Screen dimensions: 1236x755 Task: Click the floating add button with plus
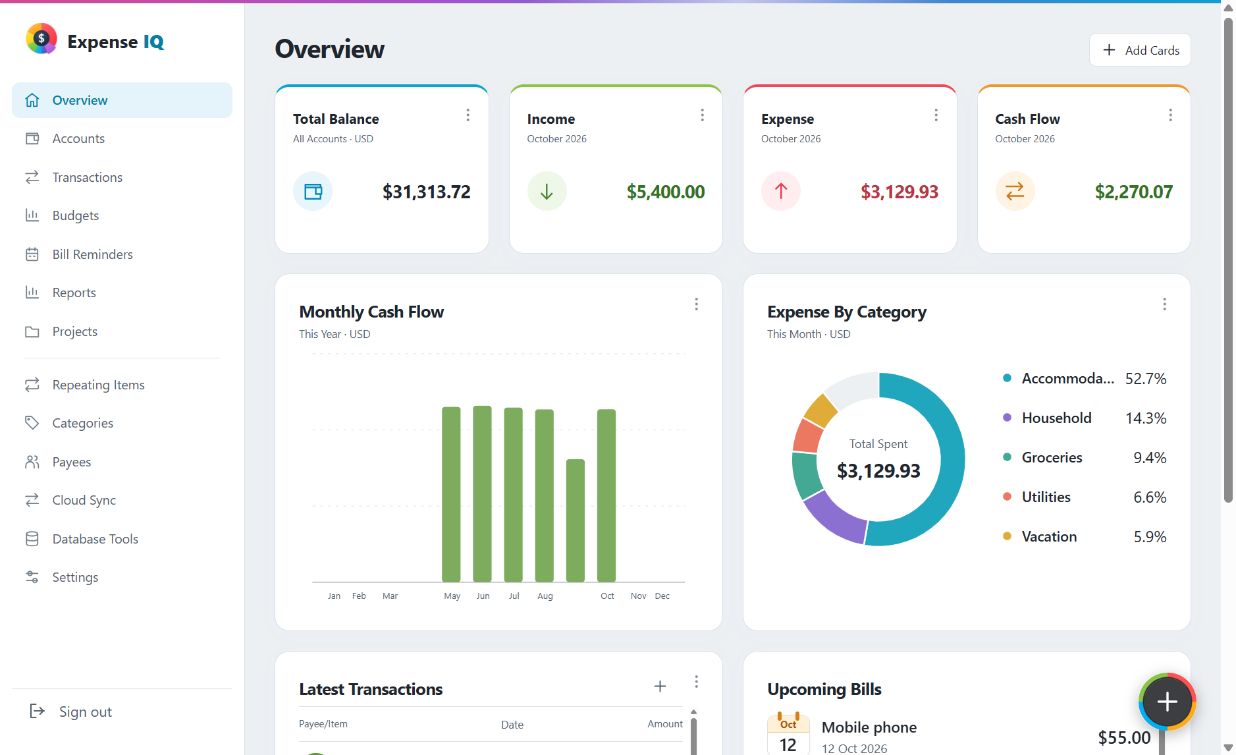coord(1167,702)
